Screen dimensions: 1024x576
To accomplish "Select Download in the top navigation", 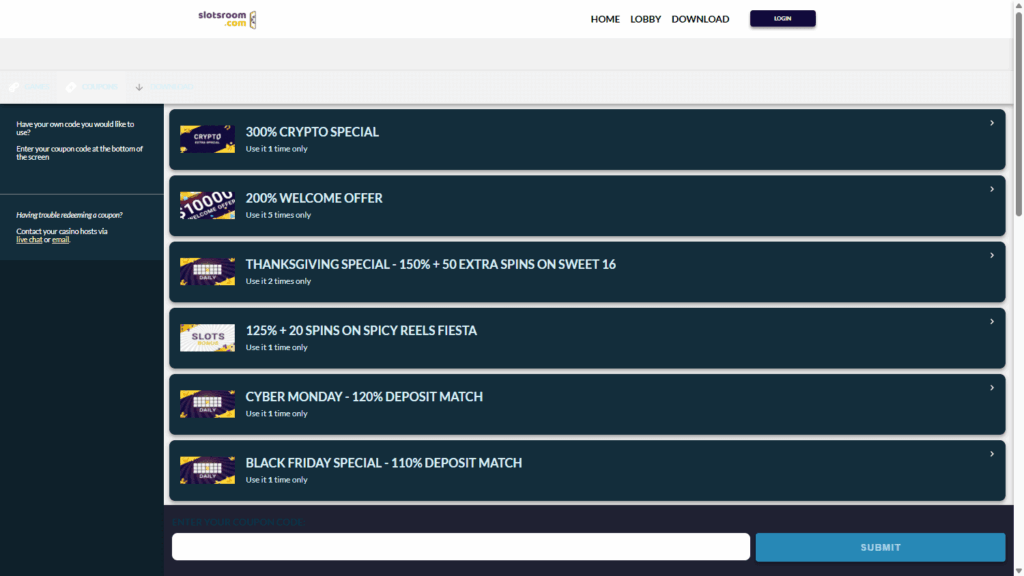I will (x=700, y=19).
